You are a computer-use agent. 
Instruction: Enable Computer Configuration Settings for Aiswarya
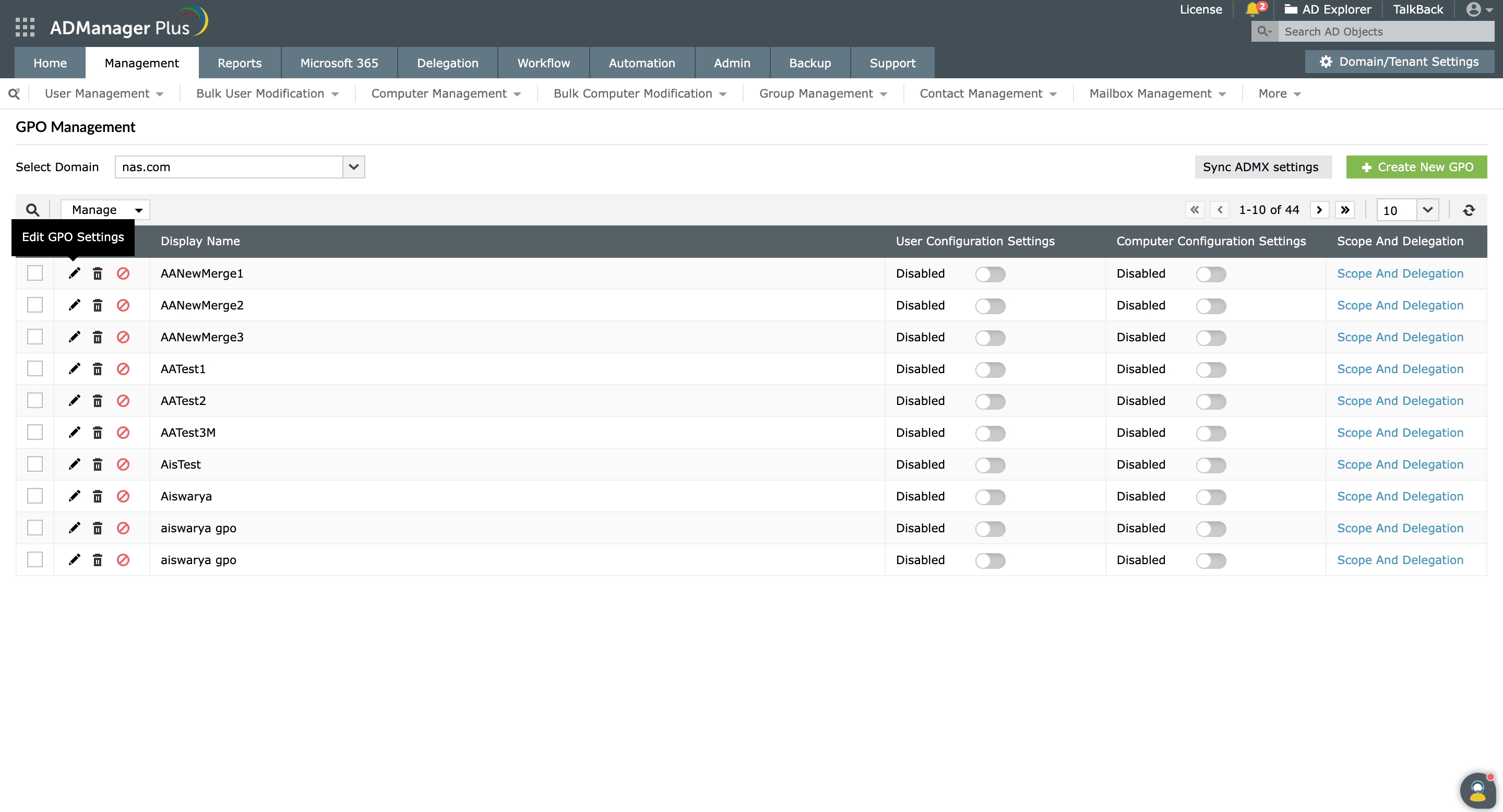[1211, 496]
